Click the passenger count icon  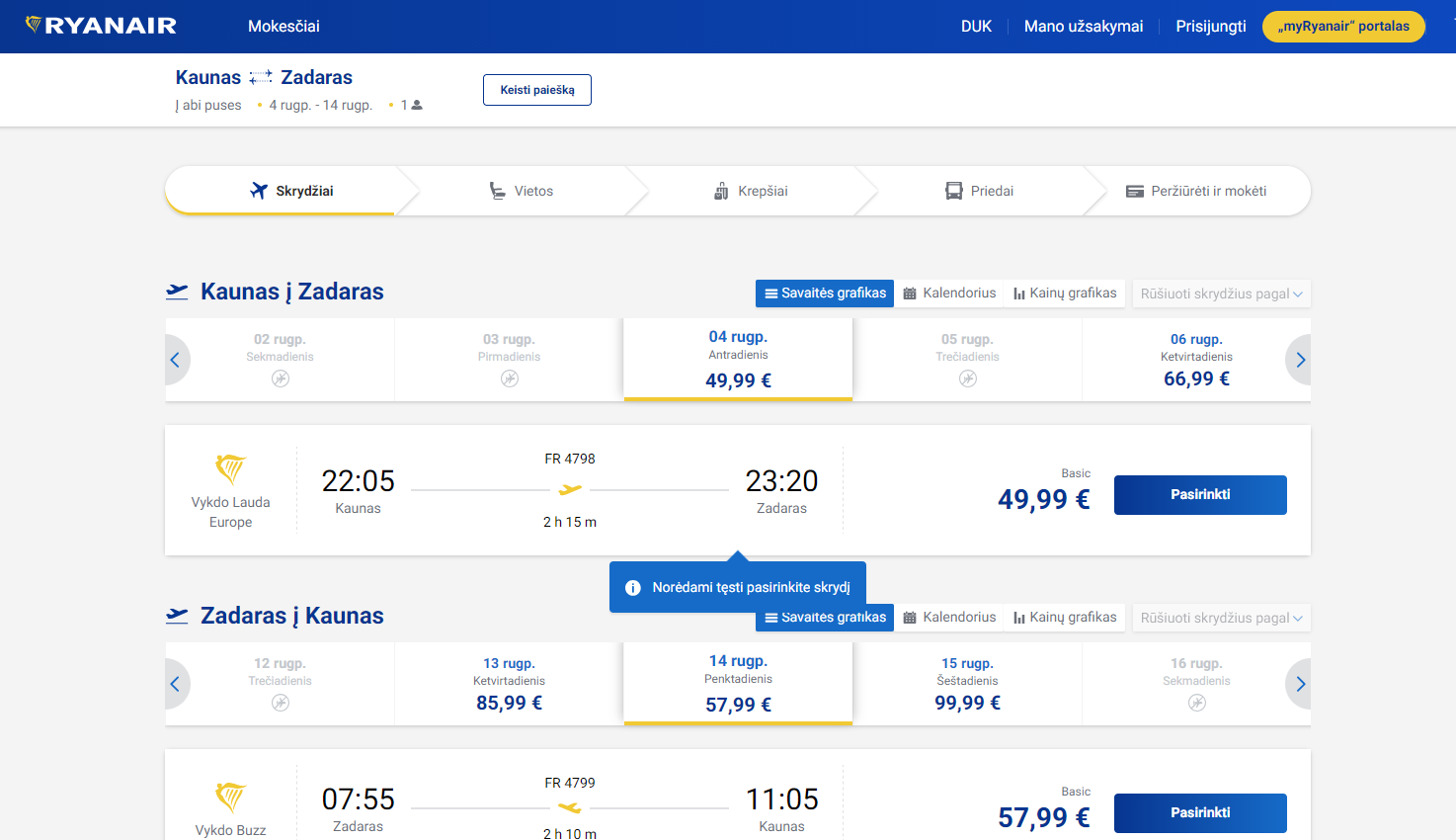click(x=416, y=105)
